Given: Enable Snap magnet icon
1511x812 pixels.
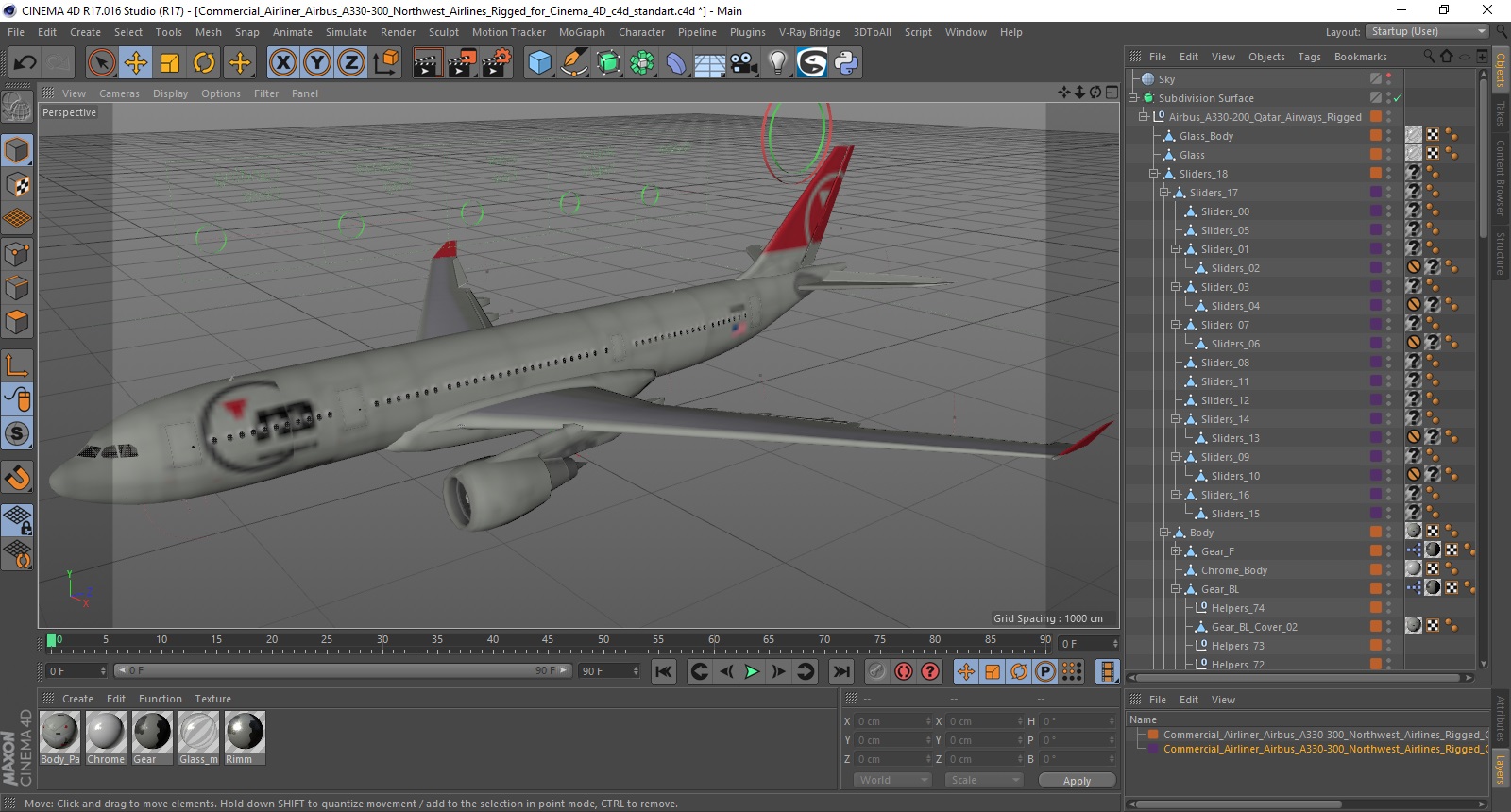Looking at the screenshot, I should [17, 478].
